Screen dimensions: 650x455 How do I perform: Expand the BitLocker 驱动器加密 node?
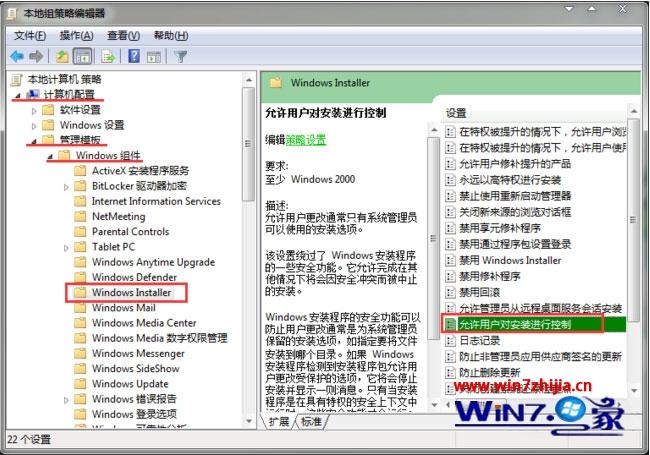coord(66,187)
